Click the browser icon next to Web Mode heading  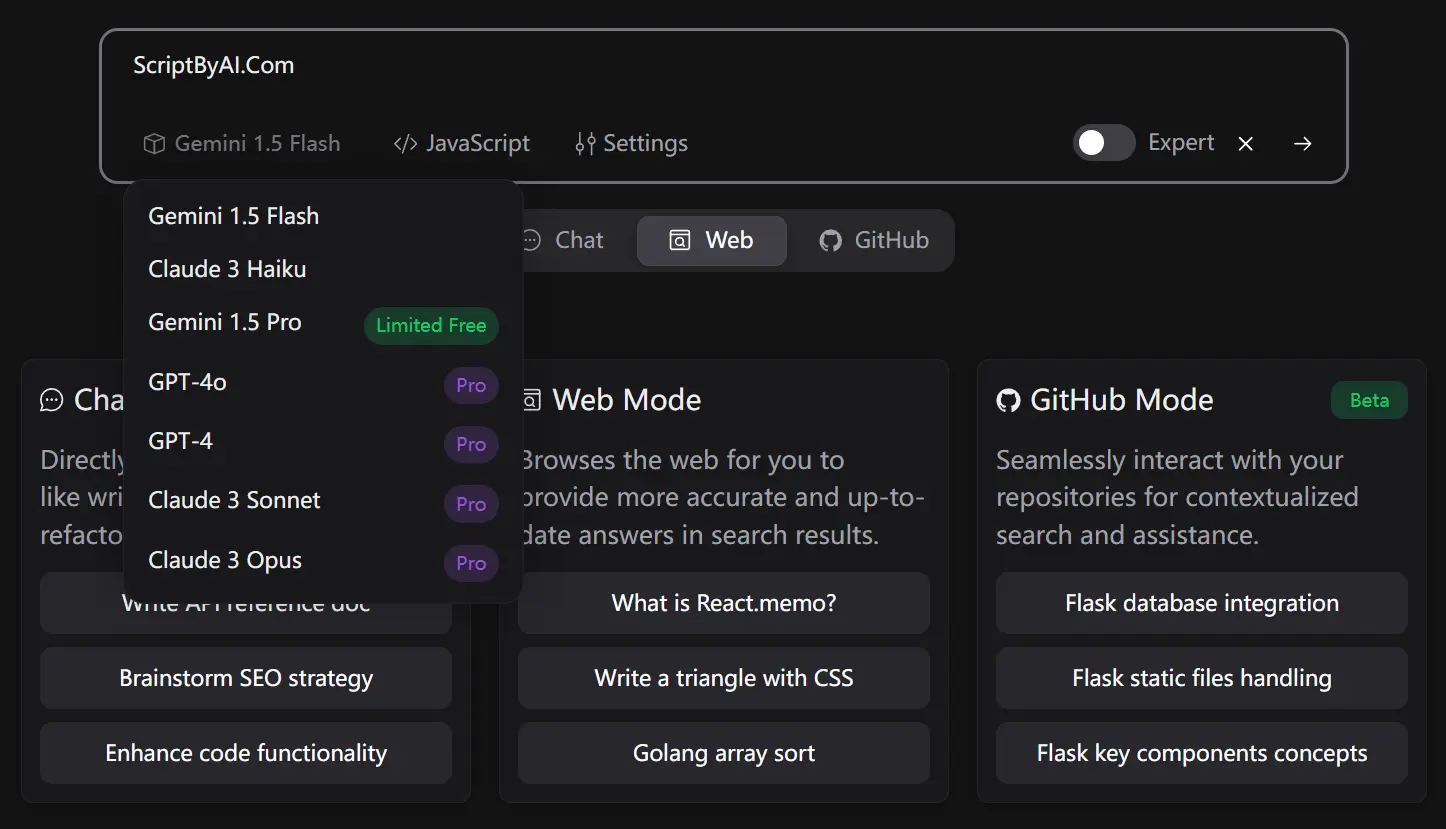pyautogui.click(x=530, y=399)
